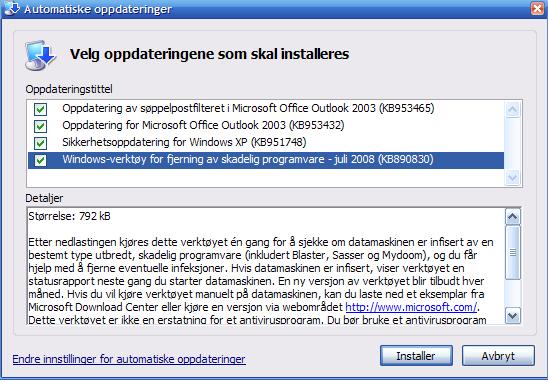
Task: Click the Installer button
Action: coord(416,356)
